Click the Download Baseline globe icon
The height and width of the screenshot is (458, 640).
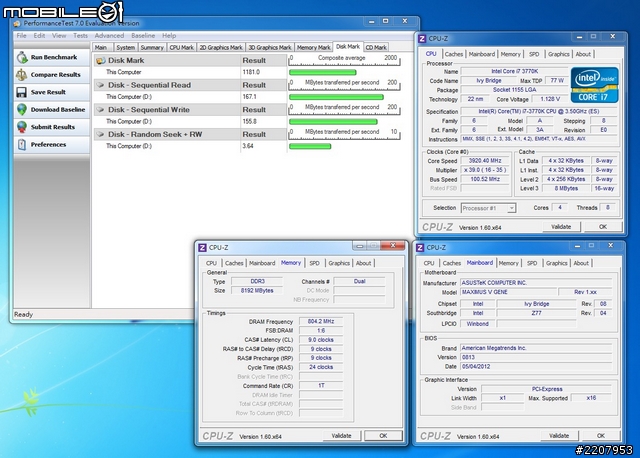22,109
